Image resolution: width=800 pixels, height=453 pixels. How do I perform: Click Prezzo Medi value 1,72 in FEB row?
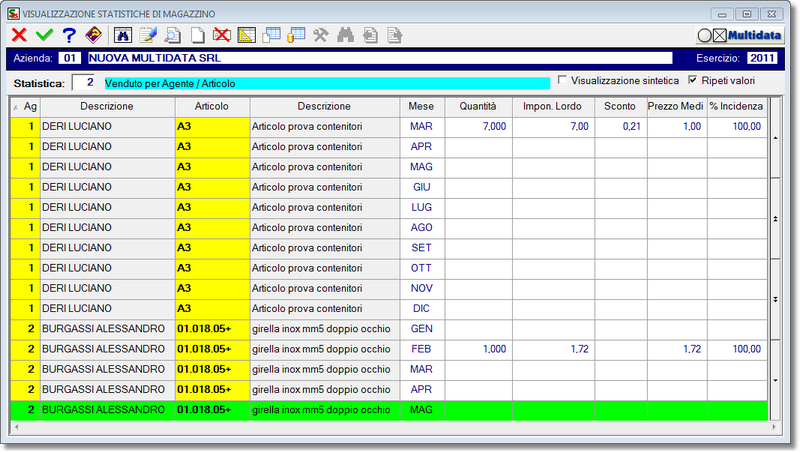[x=692, y=349]
